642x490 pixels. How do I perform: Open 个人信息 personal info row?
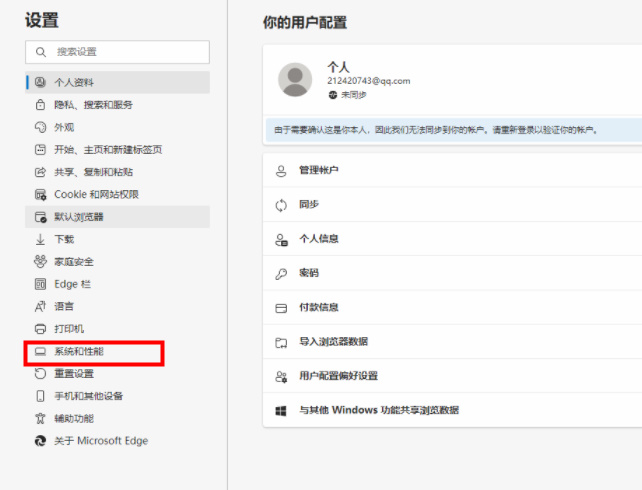coord(452,239)
